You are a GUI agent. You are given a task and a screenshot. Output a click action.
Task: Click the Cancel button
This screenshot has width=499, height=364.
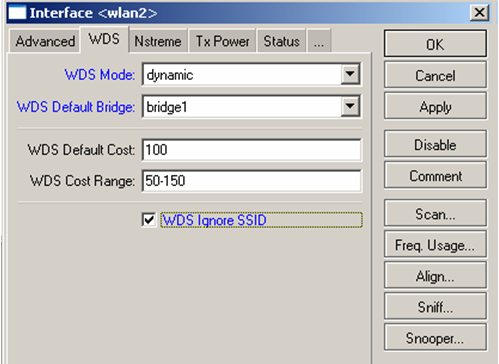pos(435,75)
